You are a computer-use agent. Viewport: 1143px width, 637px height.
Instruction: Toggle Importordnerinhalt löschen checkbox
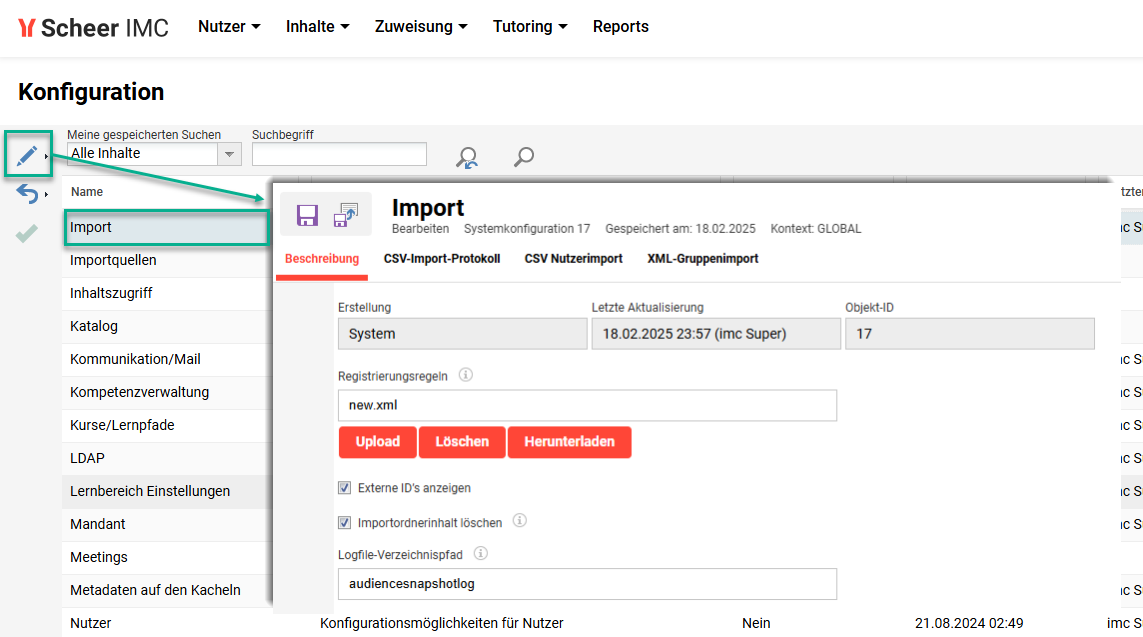pos(345,521)
